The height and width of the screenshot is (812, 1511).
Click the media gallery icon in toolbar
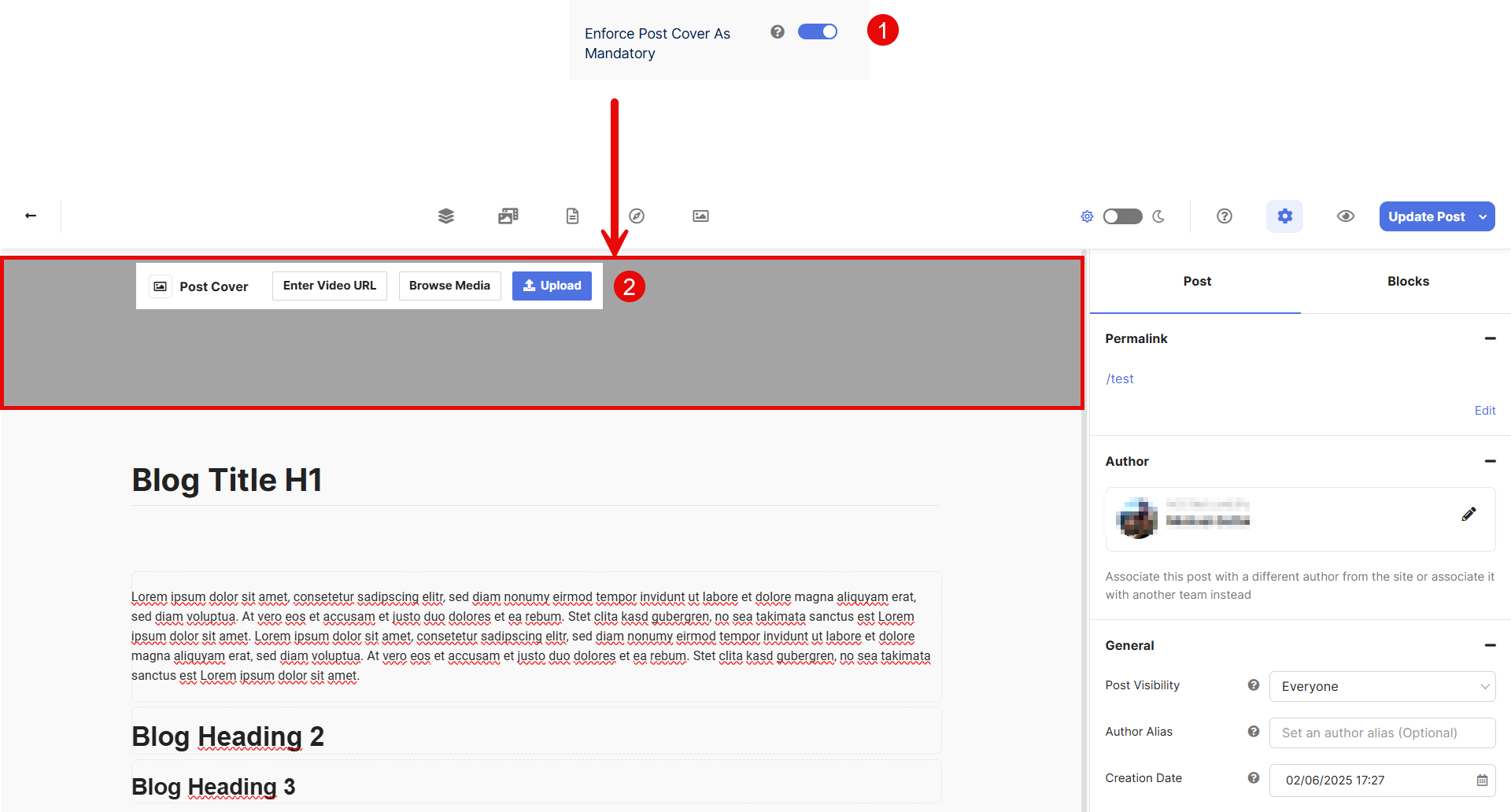(x=508, y=216)
